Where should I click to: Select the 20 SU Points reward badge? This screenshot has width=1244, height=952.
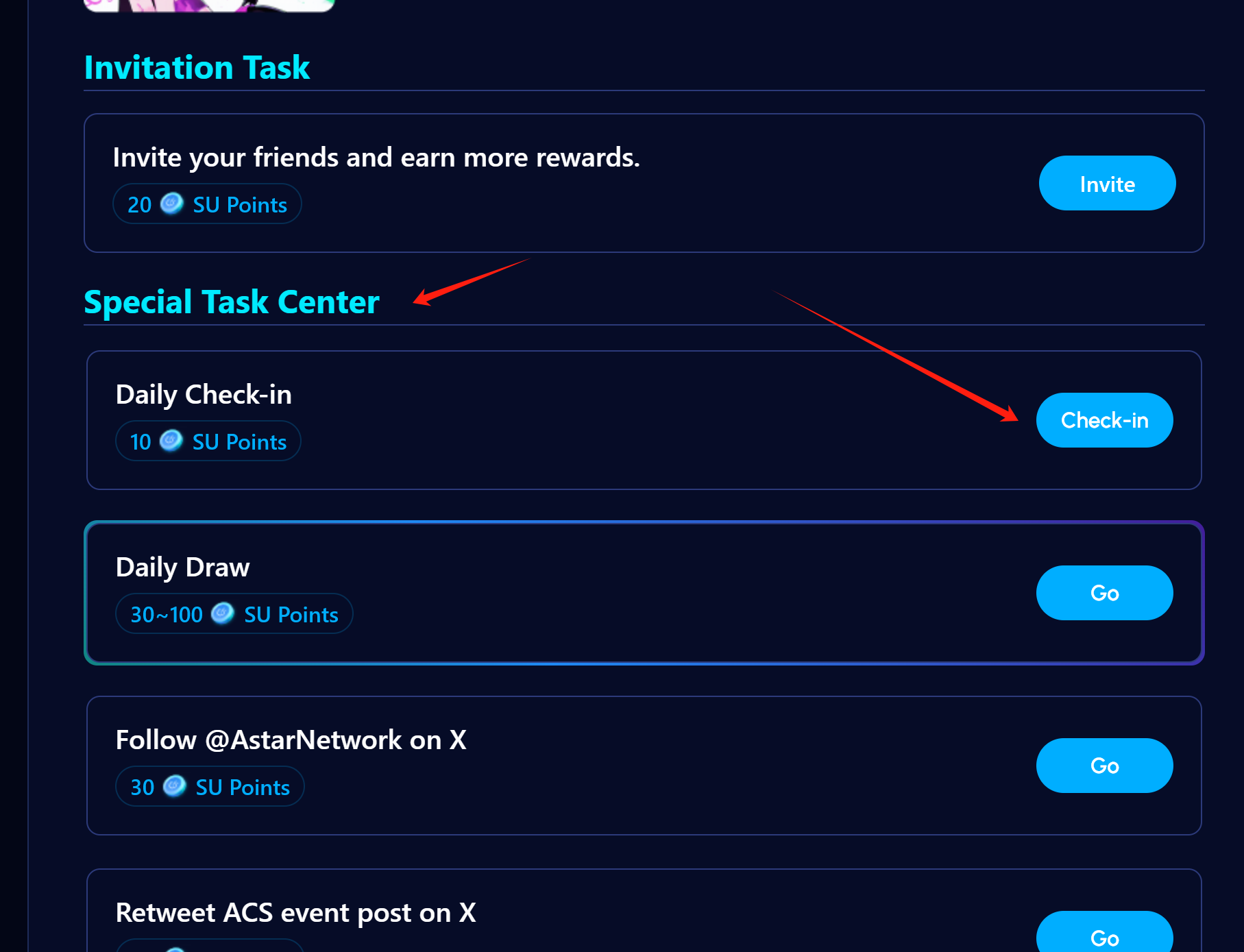[x=207, y=204]
